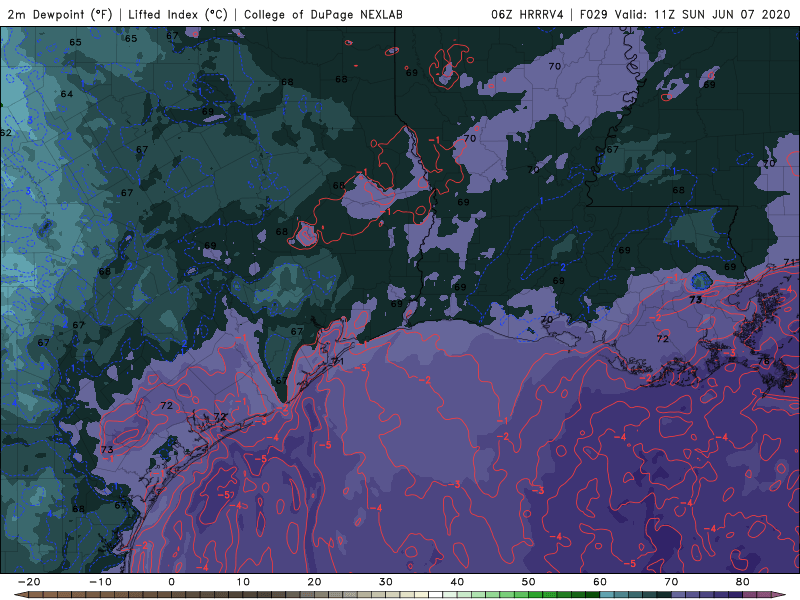Click the "College of DuPage NEXLAB" label
800x600 pixels.
point(323,14)
